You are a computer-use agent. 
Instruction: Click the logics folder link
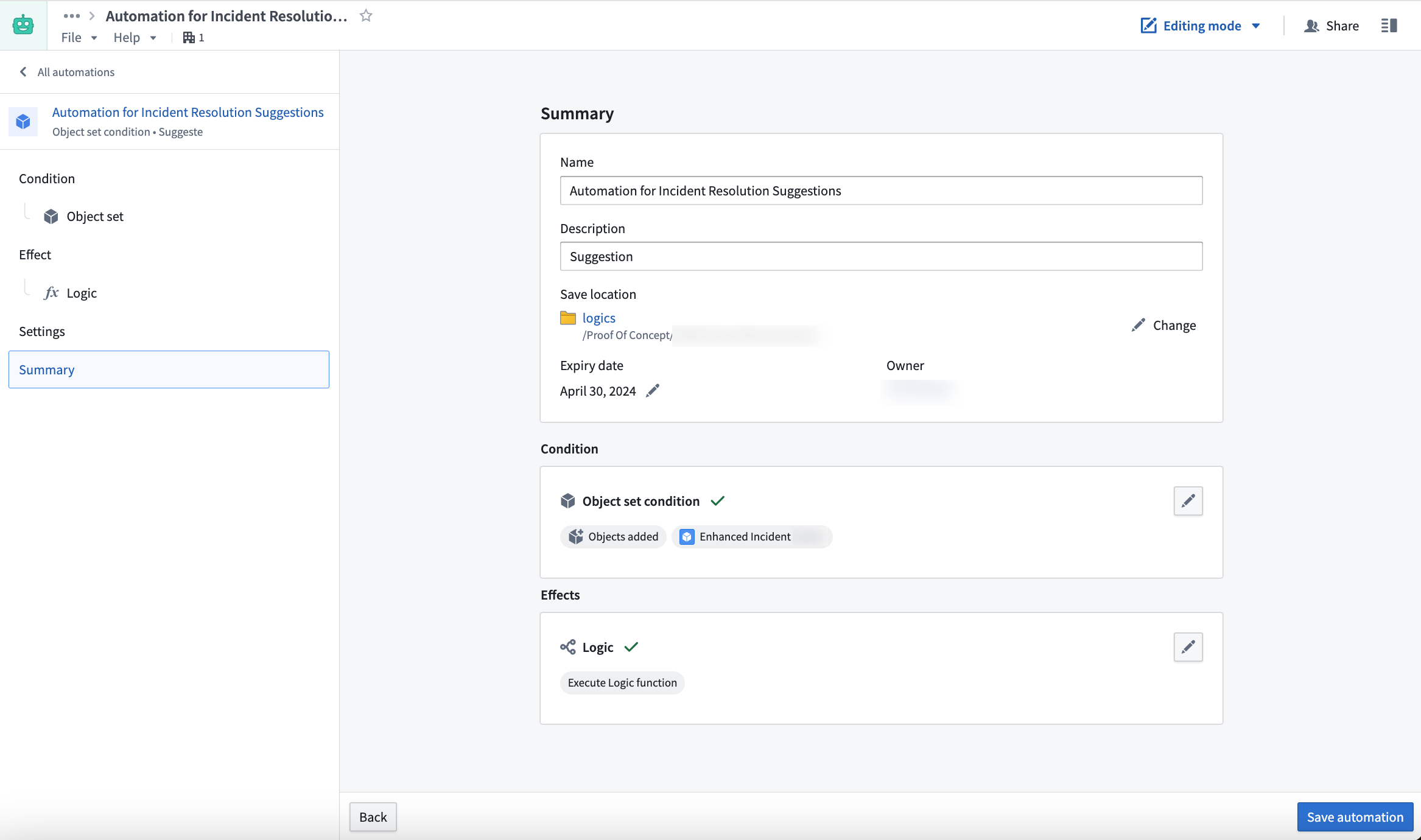(x=598, y=317)
